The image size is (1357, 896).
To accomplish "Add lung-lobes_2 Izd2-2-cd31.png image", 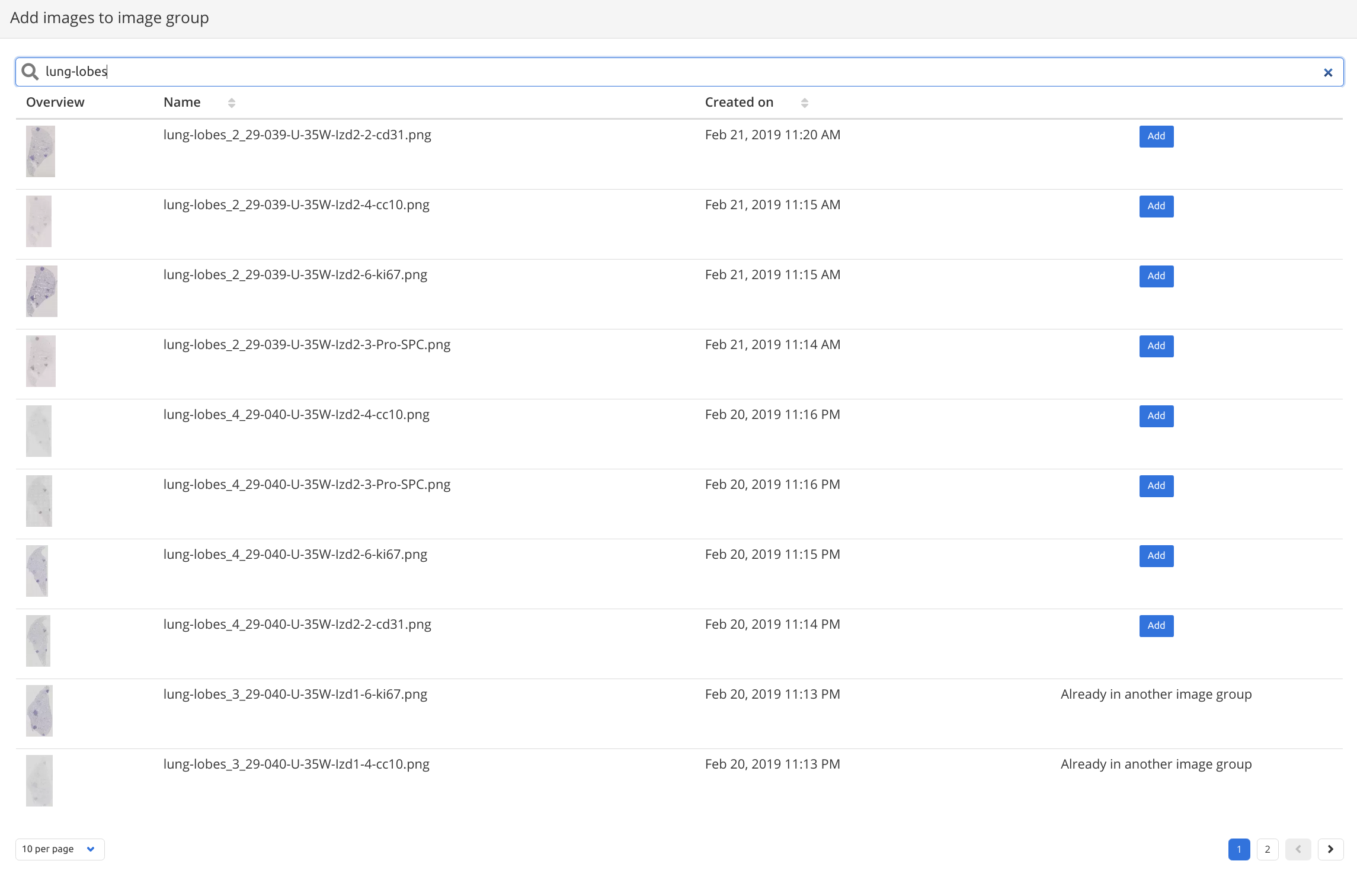I will click(1156, 136).
